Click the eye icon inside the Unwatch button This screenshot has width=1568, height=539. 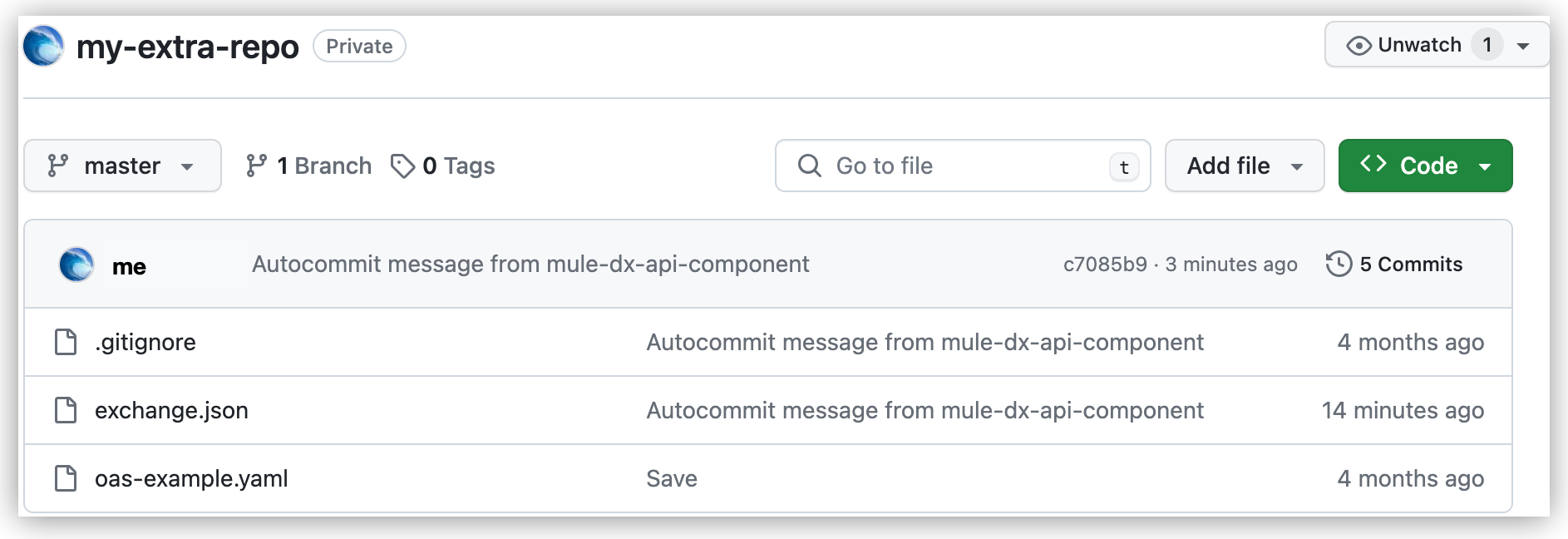tap(1360, 44)
